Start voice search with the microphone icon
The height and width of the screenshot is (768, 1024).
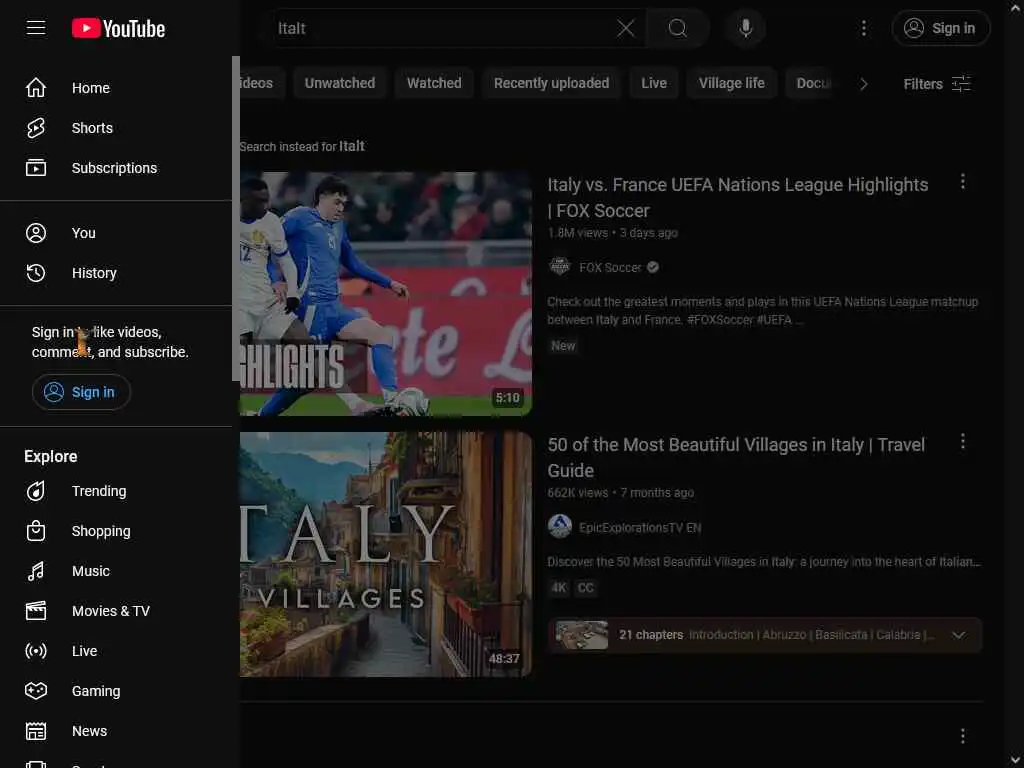pos(745,28)
